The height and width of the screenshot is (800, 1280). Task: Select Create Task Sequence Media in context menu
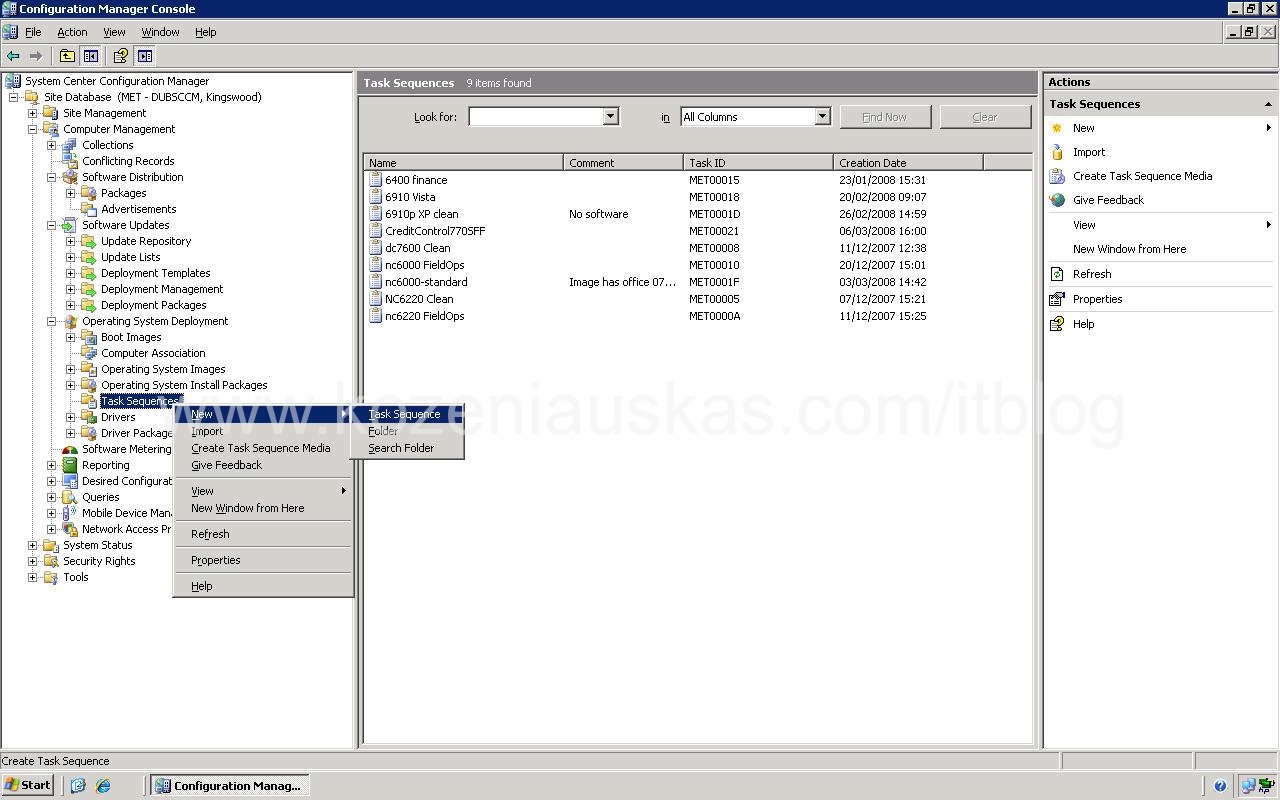pos(263,448)
